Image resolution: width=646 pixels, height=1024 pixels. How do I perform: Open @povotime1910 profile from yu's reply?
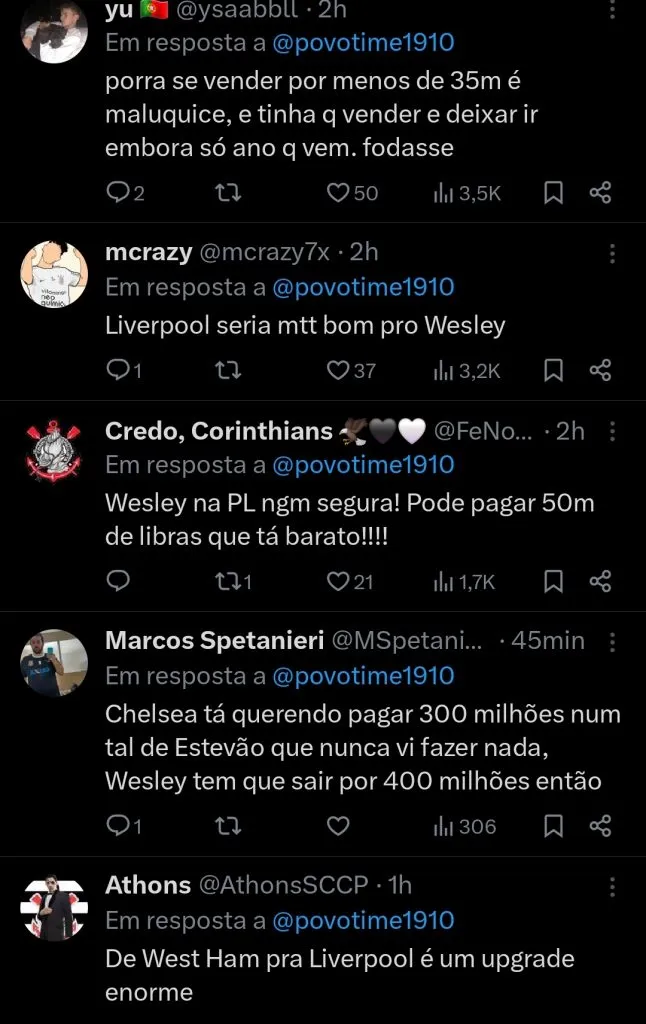[363, 42]
